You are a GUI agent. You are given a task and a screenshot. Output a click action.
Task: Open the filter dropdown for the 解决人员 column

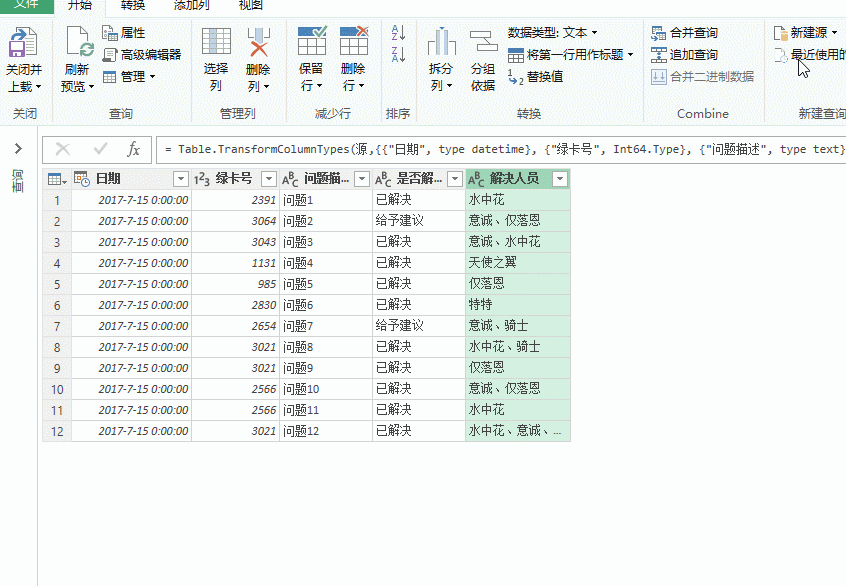click(561, 179)
